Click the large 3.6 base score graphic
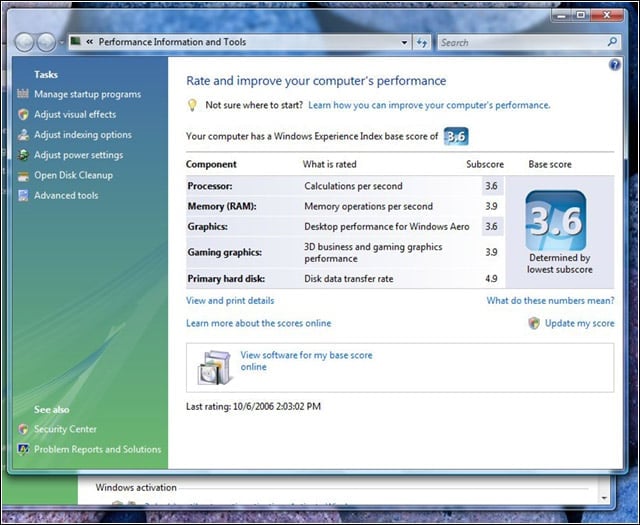The width and height of the screenshot is (640, 525). click(556, 221)
